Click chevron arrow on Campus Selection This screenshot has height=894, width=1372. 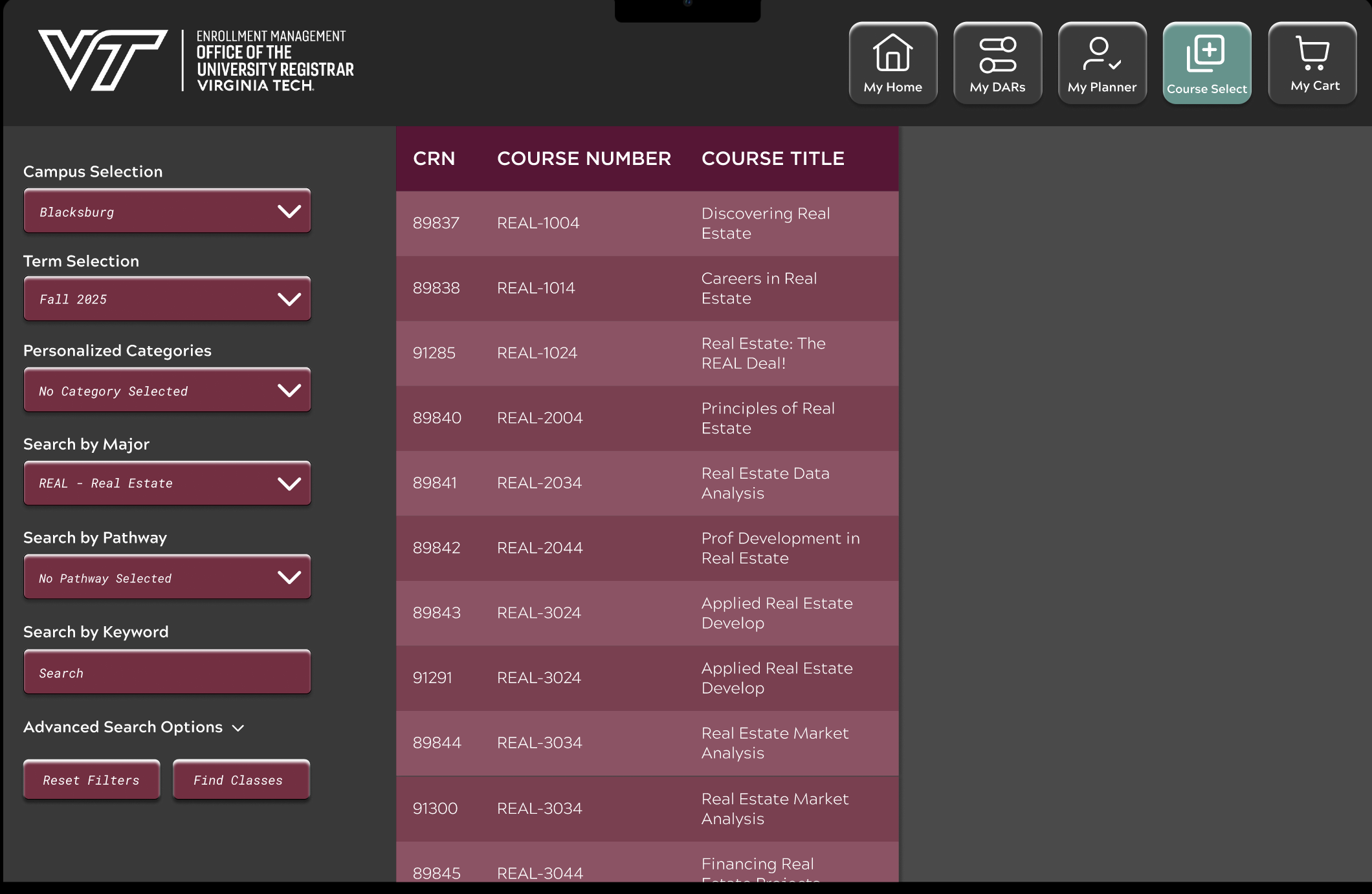(289, 211)
